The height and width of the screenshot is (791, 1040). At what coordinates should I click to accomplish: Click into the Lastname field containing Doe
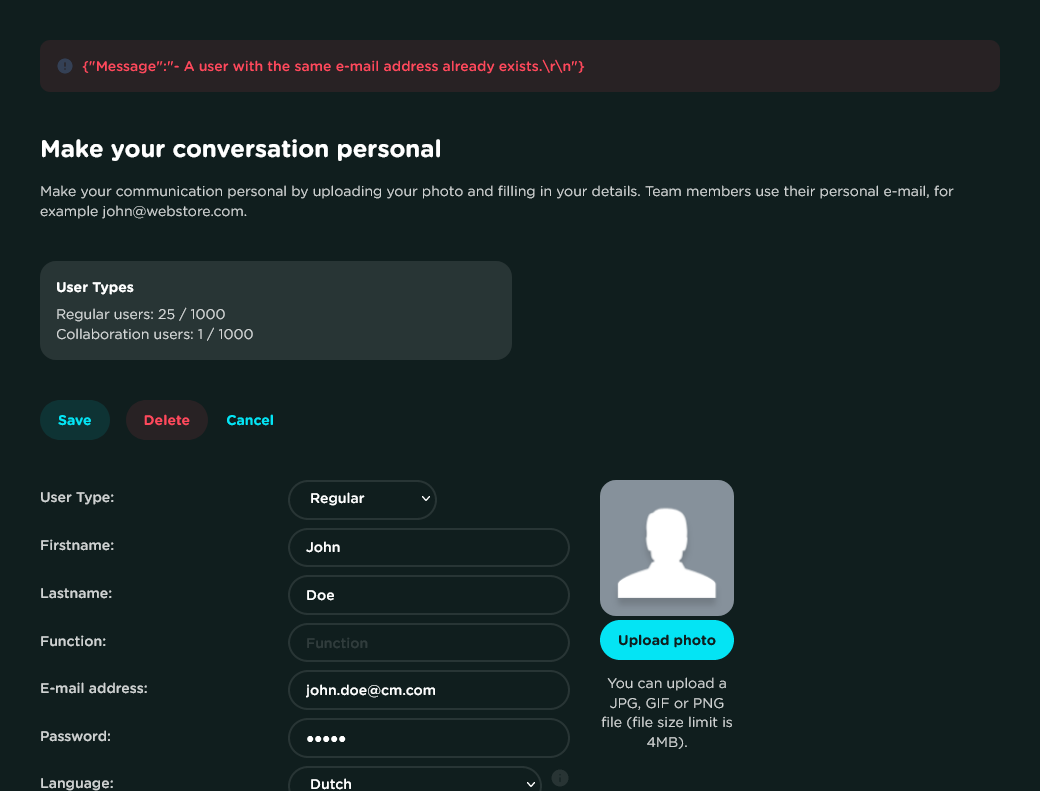click(429, 595)
